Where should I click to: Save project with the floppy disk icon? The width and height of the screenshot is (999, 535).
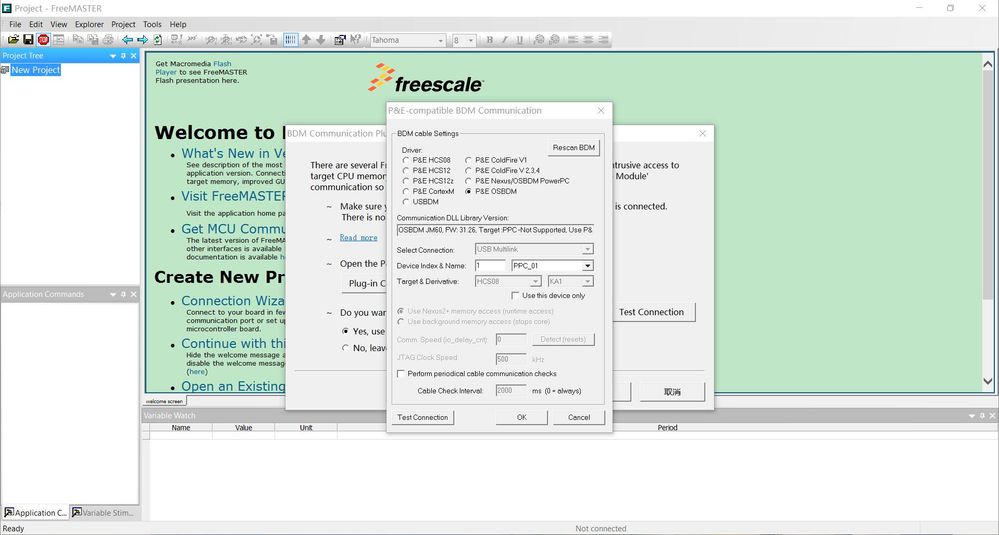point(28,39)
